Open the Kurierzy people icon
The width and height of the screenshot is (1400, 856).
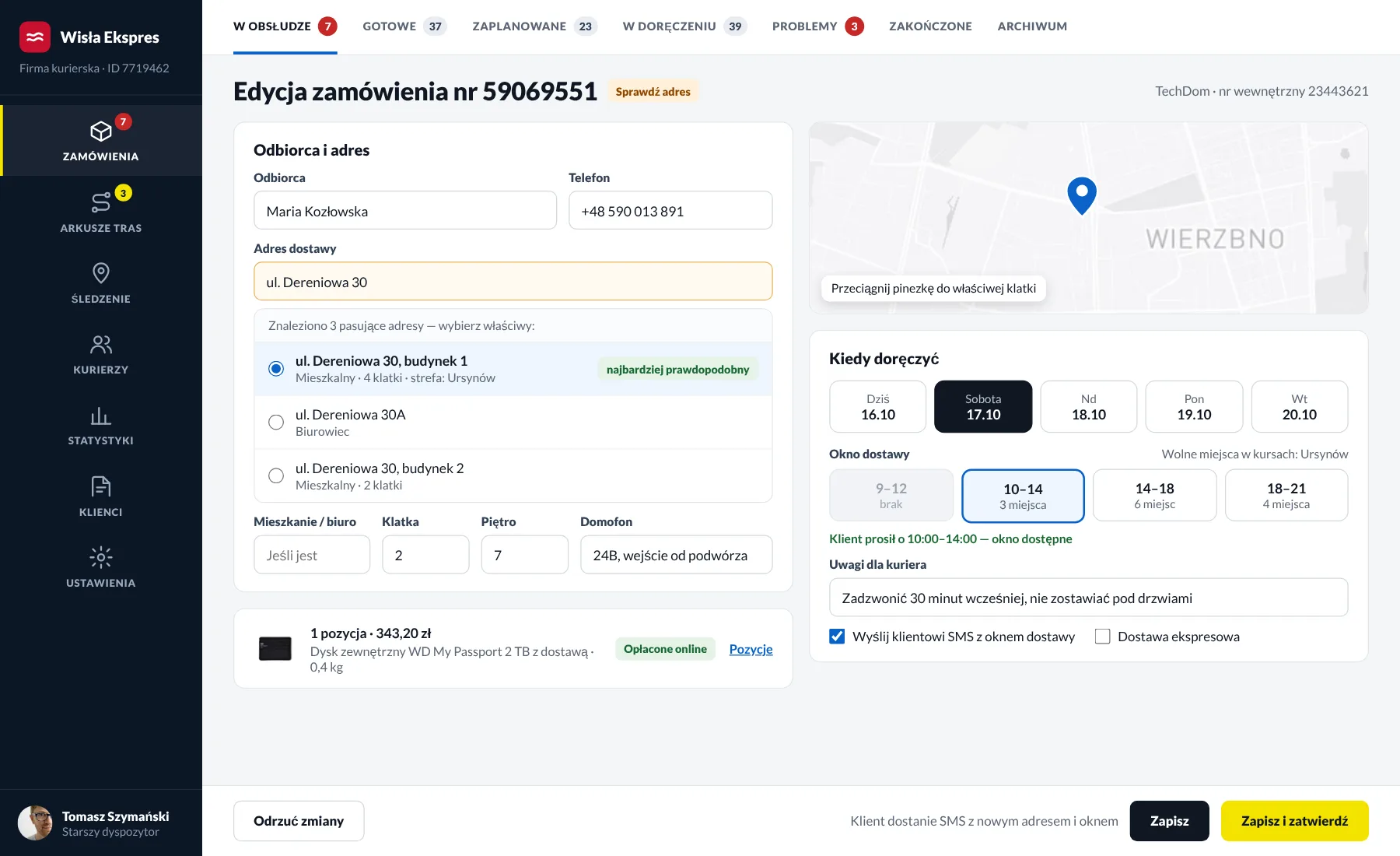coord(101,344)
